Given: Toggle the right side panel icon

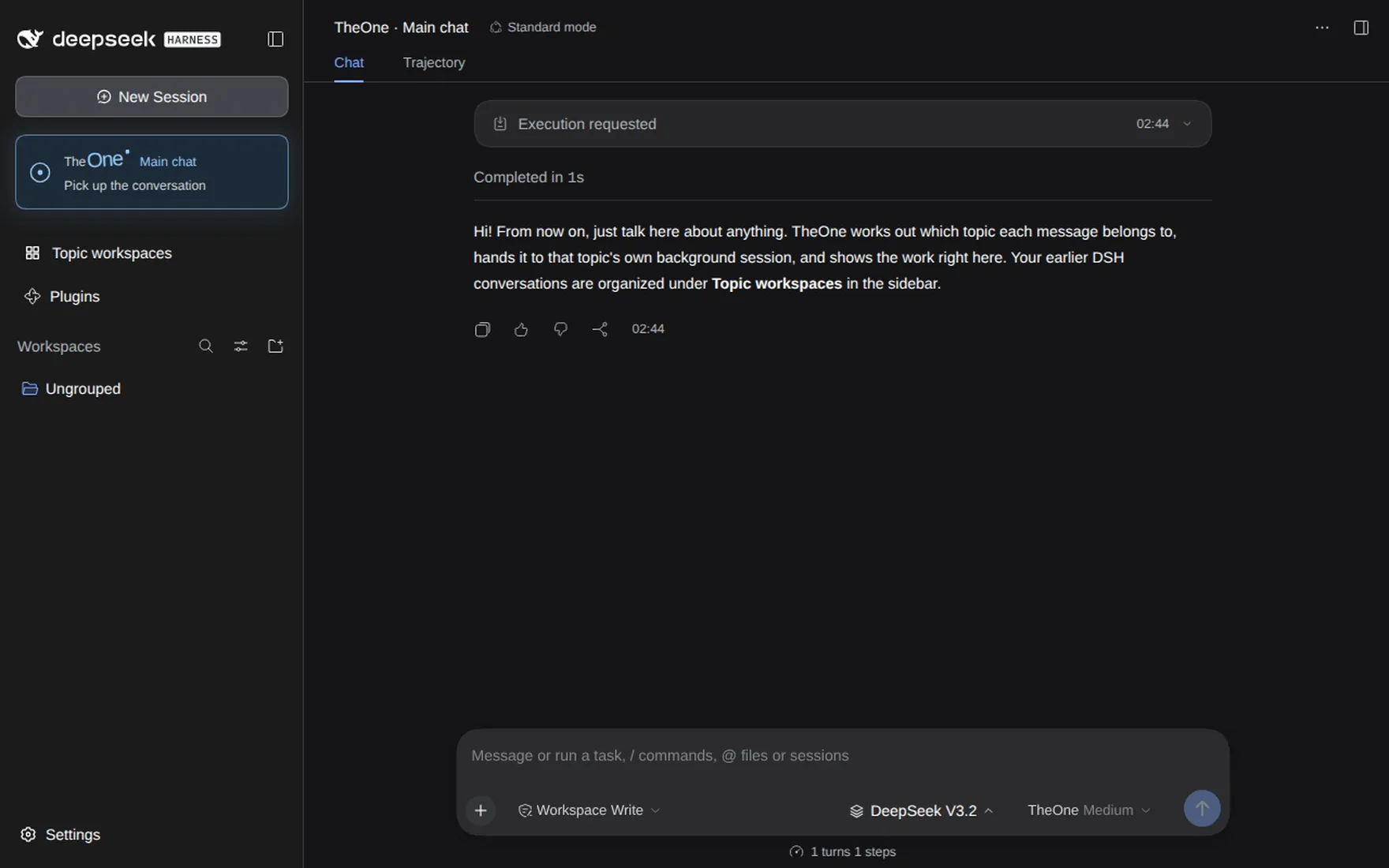Looking at the screenshot, I should pos(1361,28).
